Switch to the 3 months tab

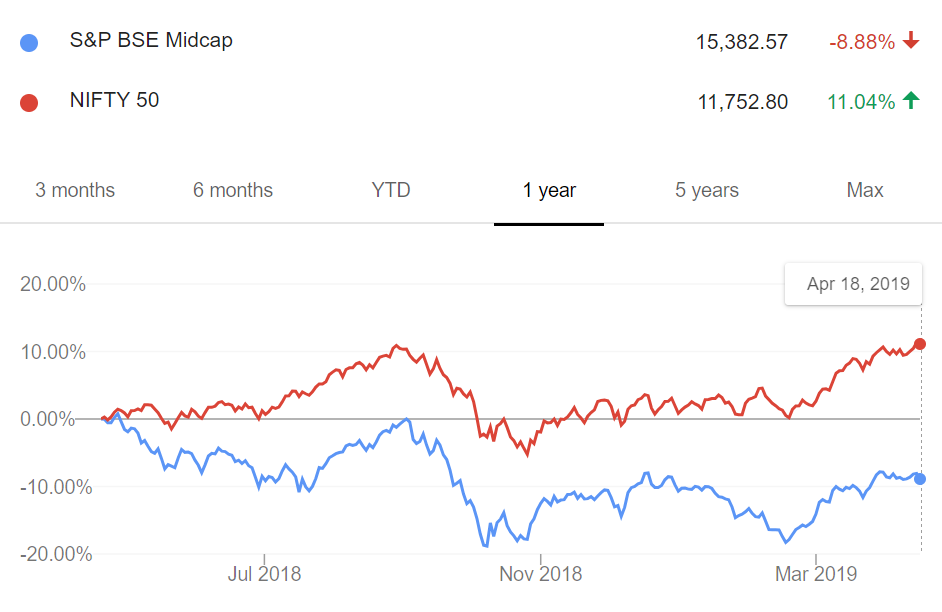click(75, 190)
